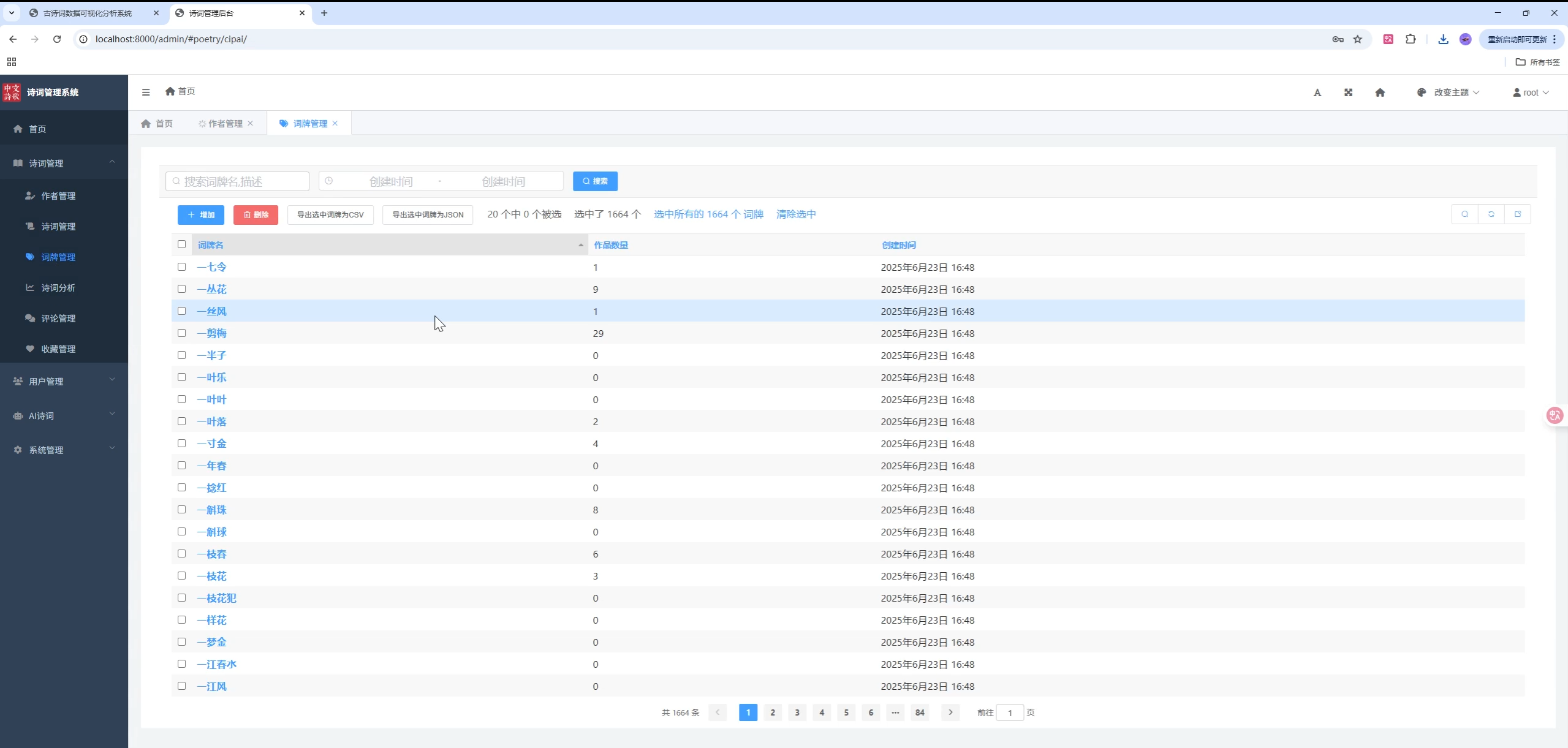Close the 作者管理 page tab
Screen dimensions: 1568x748
point(251,123)
